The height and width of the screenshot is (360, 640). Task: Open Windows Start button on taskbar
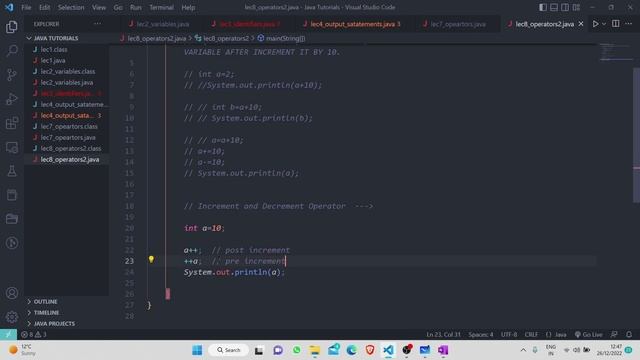coord(197,350)
